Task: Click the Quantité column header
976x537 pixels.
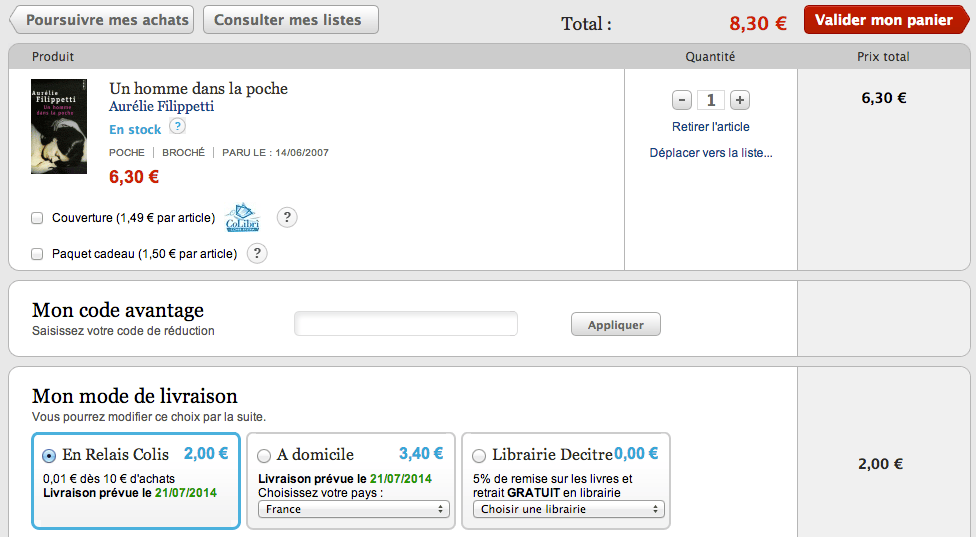Action: tap(710, 57)
